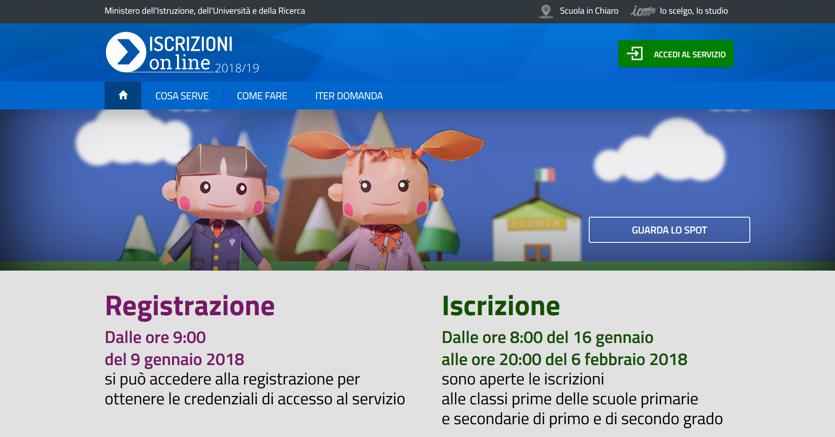The image size is (835, 437).
Task: Click the ACCEDI AL SERVIZIO button
Action: pos(676,54)
